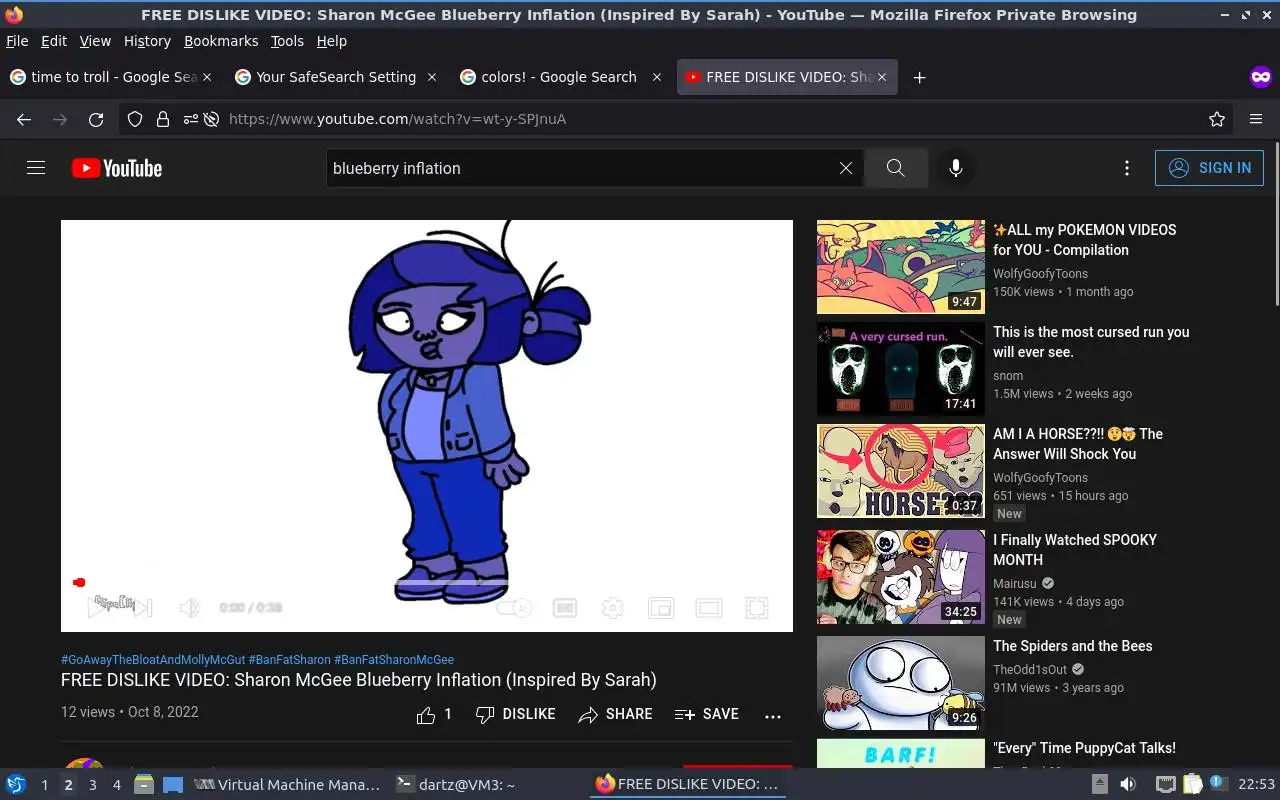The height and width of the screenshot is (800, 1280).
Task: Toggle subtitles/closed captions in player
Action: (x=565, y=607)
